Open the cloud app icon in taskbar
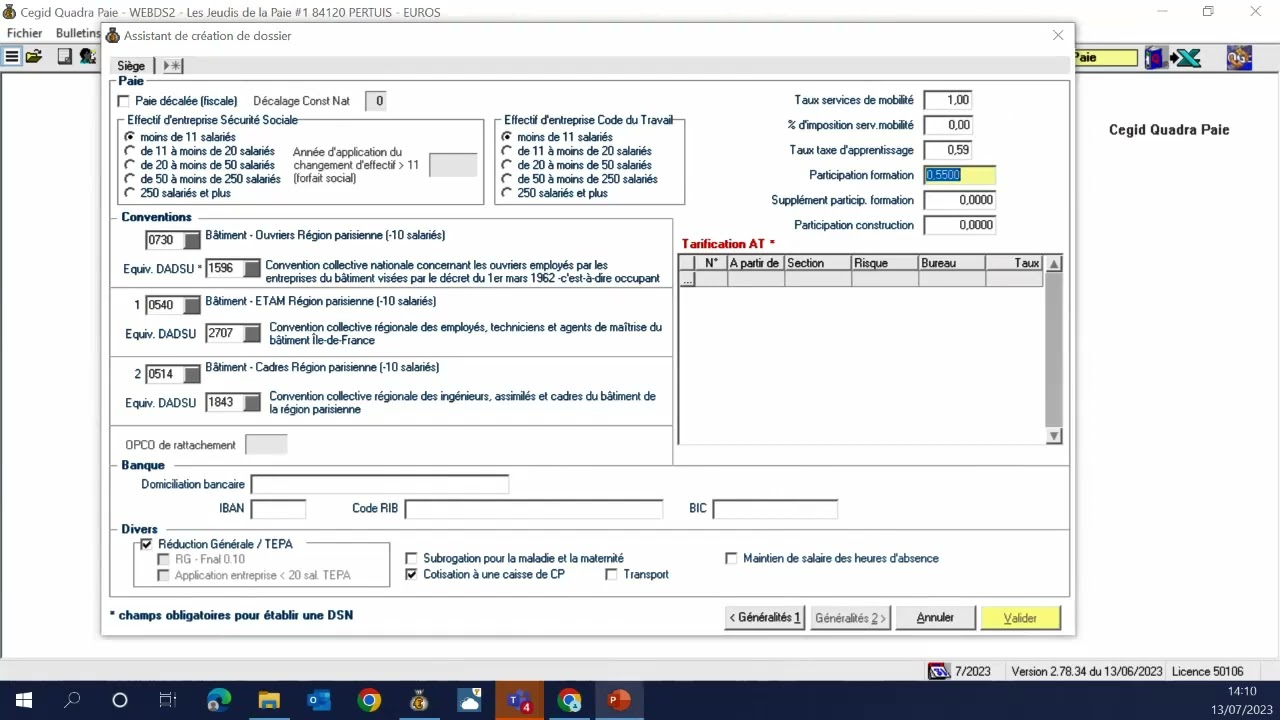The width and height of the screenshot is (1280, 720). point(469,700)
